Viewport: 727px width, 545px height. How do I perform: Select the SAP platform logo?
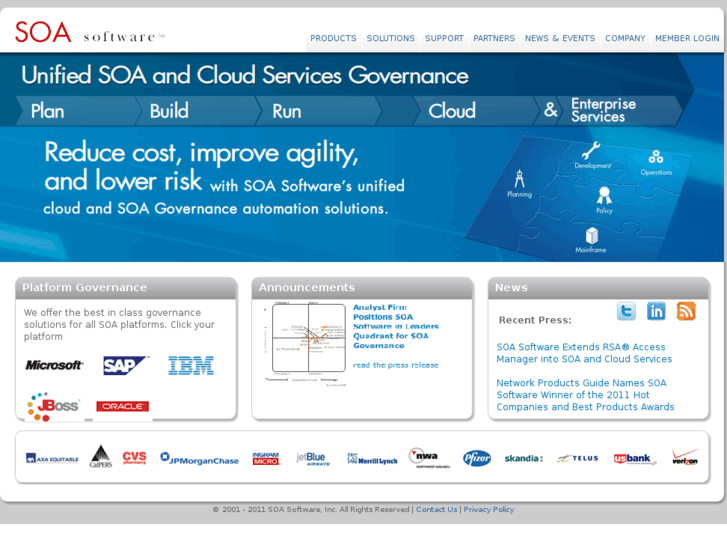click(x=126, y=365)
